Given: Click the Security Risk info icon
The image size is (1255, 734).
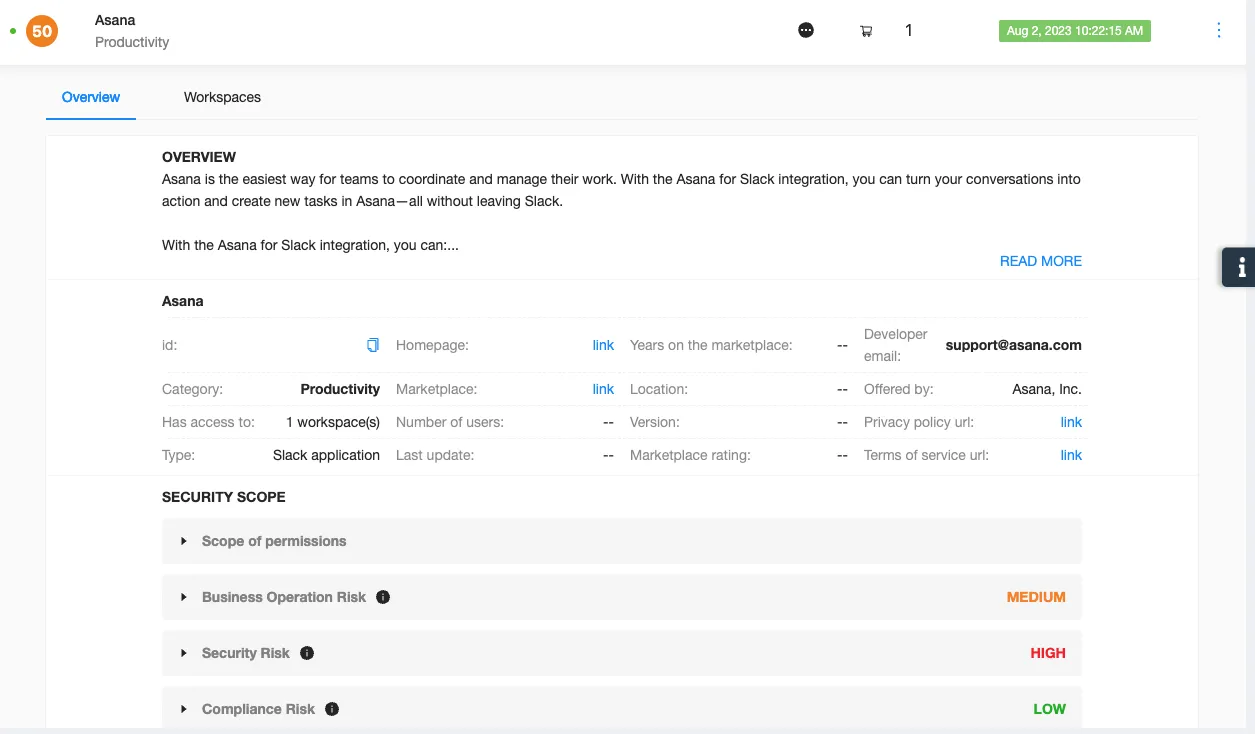Looking at the screenshot, I should [x=307, y=653].
